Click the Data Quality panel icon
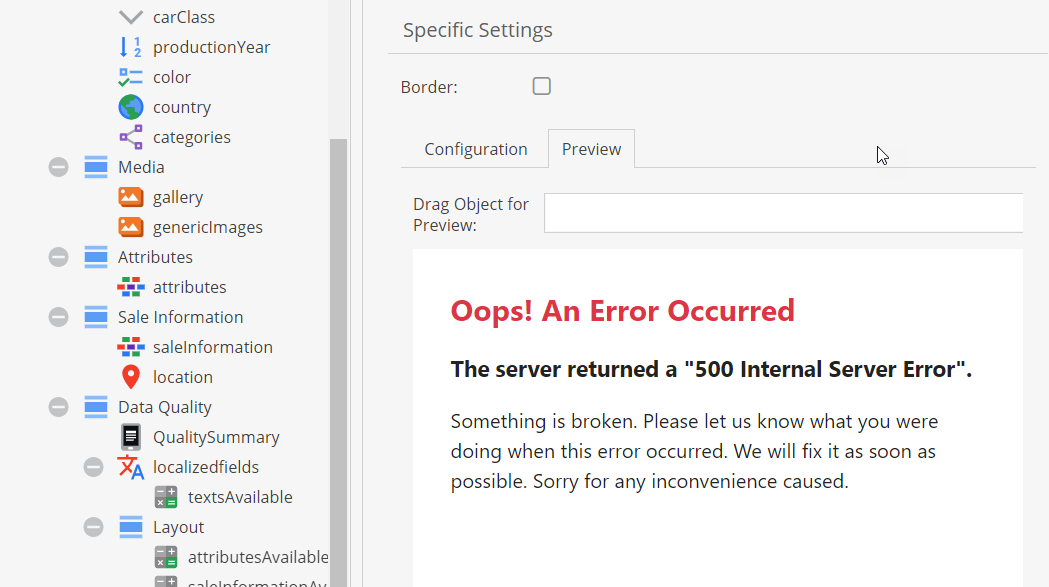This screenshot has width=1049, height=587. pos(96,407)
